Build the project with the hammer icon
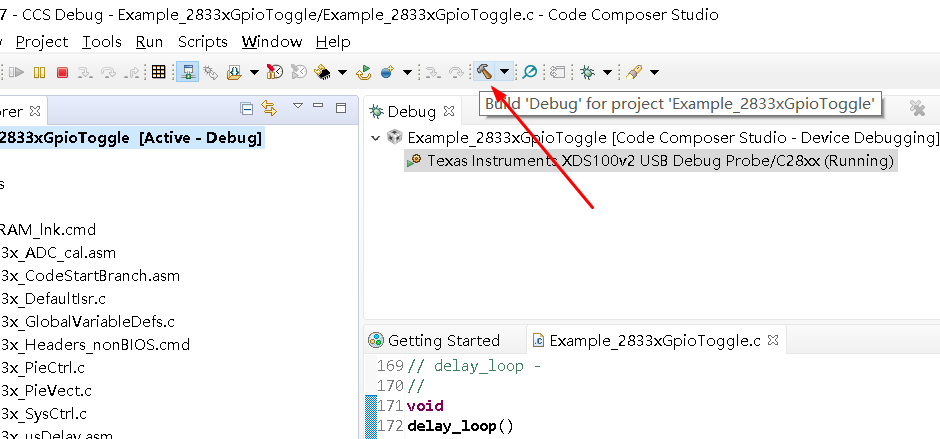 click(484, 72)
